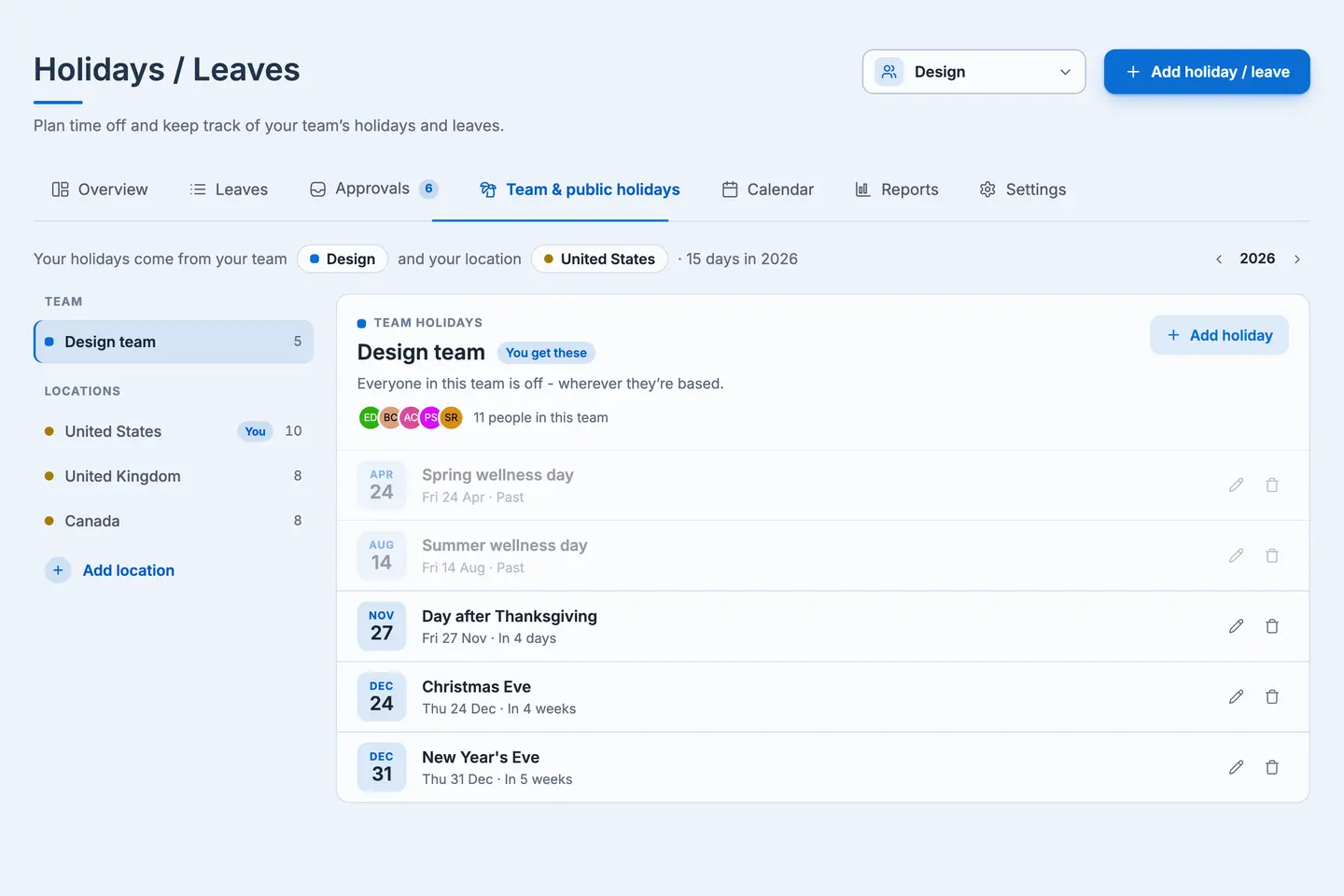Click the United States location chip
Screen dimensions: 1344x896
tap(599, 259)
